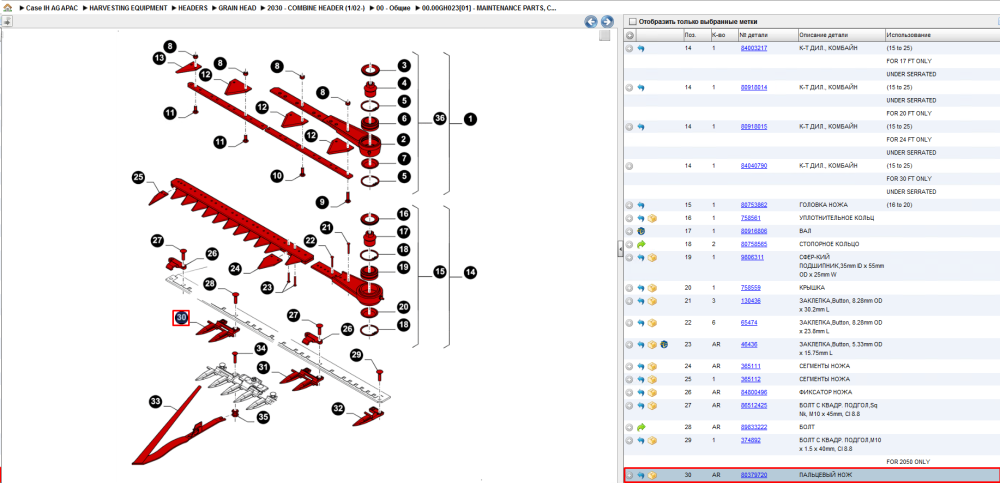Click the box icon for part 374892
Image resolution: width=1000 pixels, height=483 pixels.
652,440
